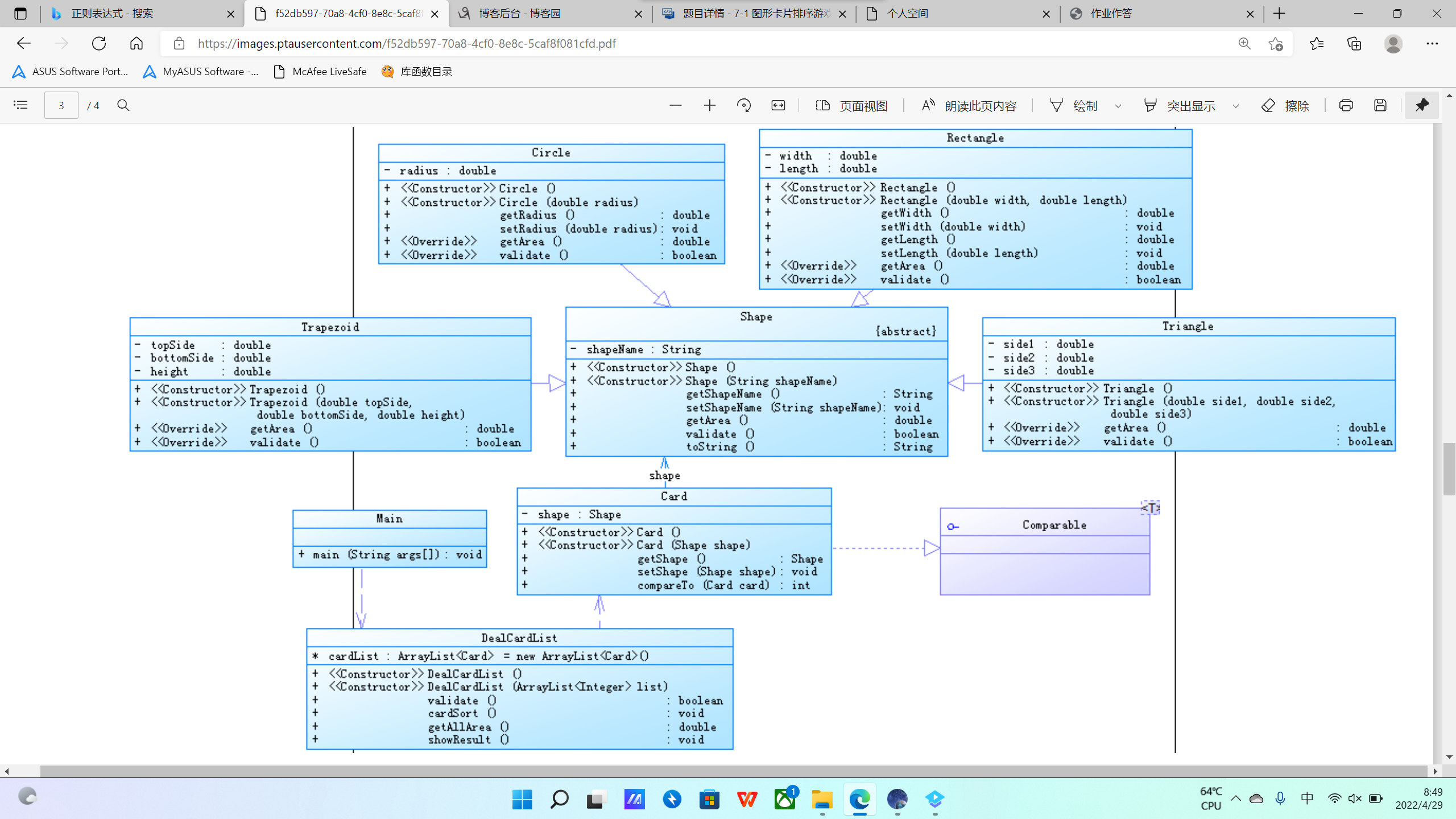The height and width of the screenshot is (819, 1456).
Task: Open the PDF table of contents sidebar
Action: click(20, 105)
